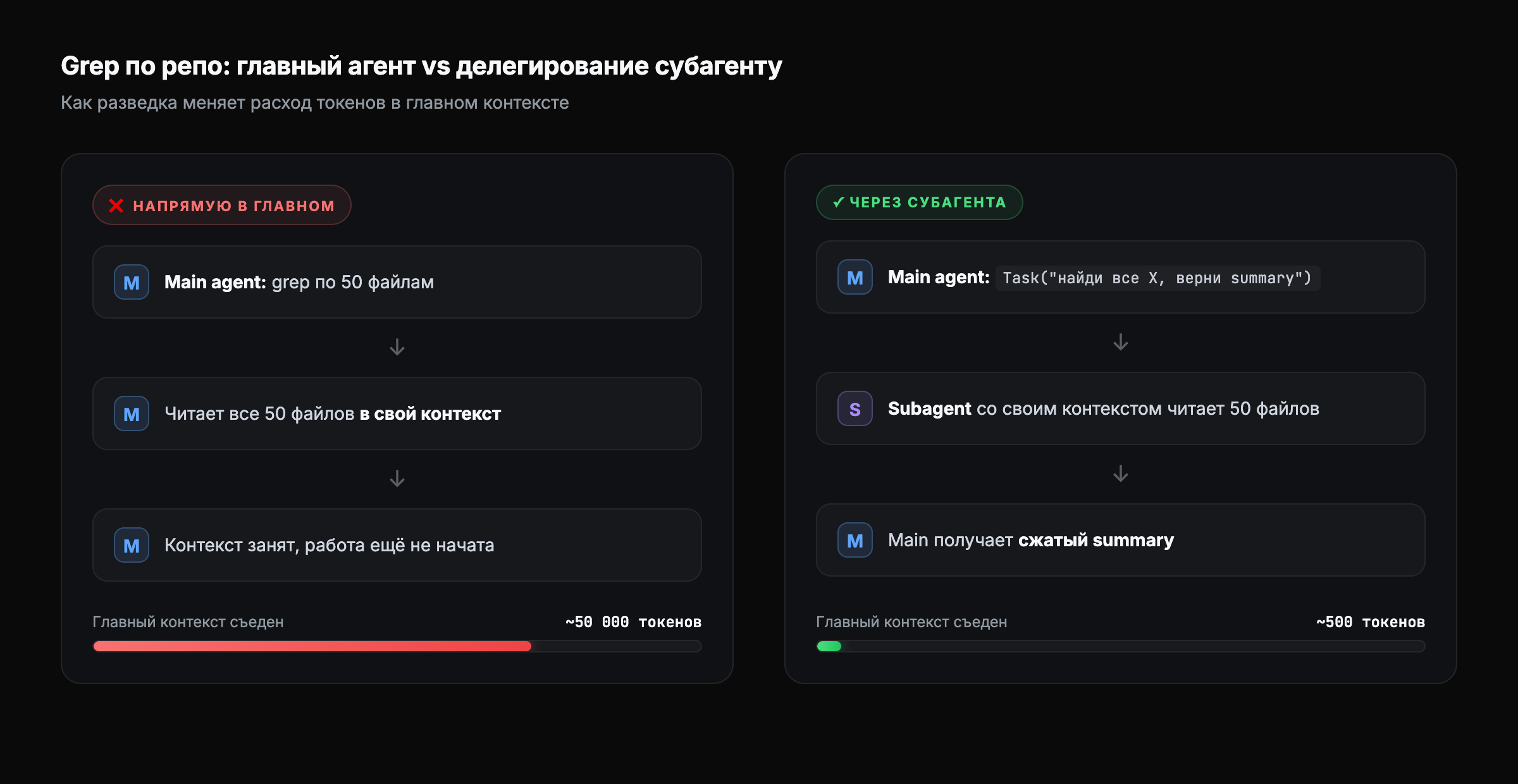
Task: Click the green progress bar under subagent card
Action: click(829, 646)
